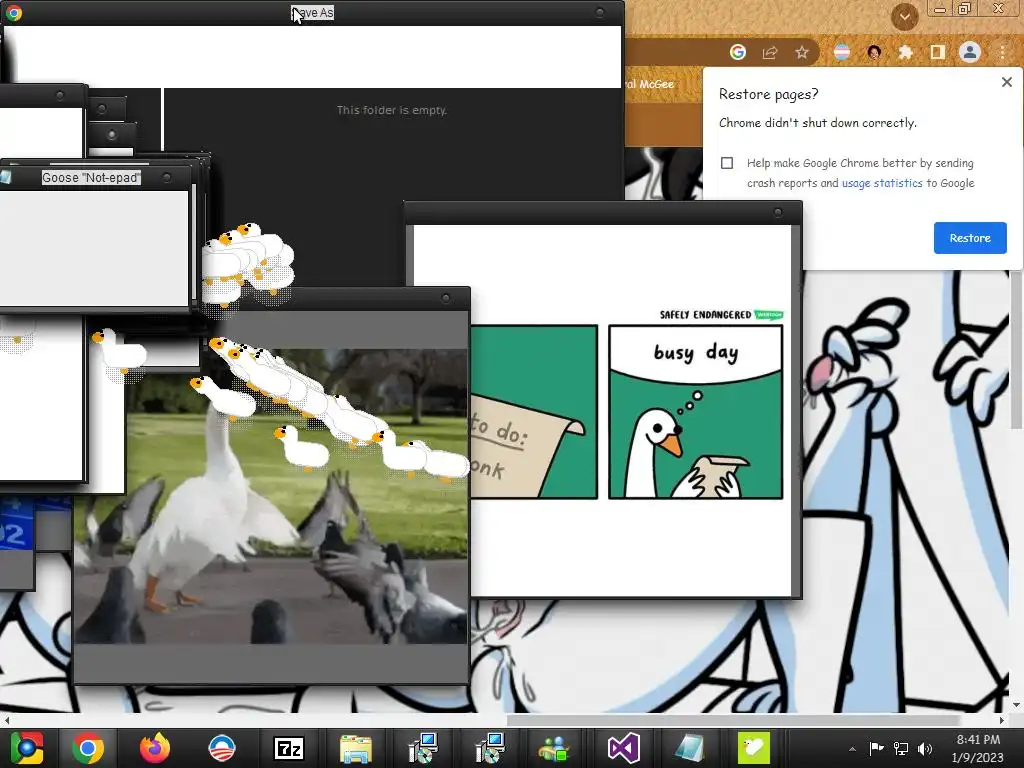Open the Messenger people icon in the taskbar
The width and height of the screenshot is (1024, 768).
(x=555, y=748)
